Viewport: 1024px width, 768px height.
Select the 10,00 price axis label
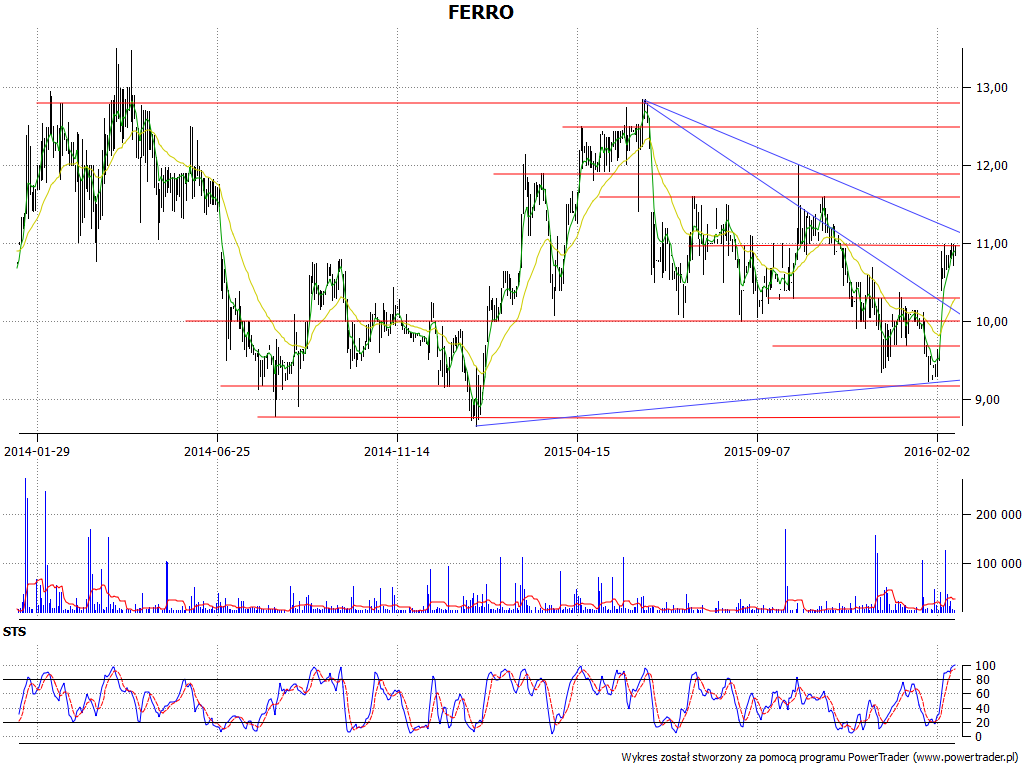point(991,321)
